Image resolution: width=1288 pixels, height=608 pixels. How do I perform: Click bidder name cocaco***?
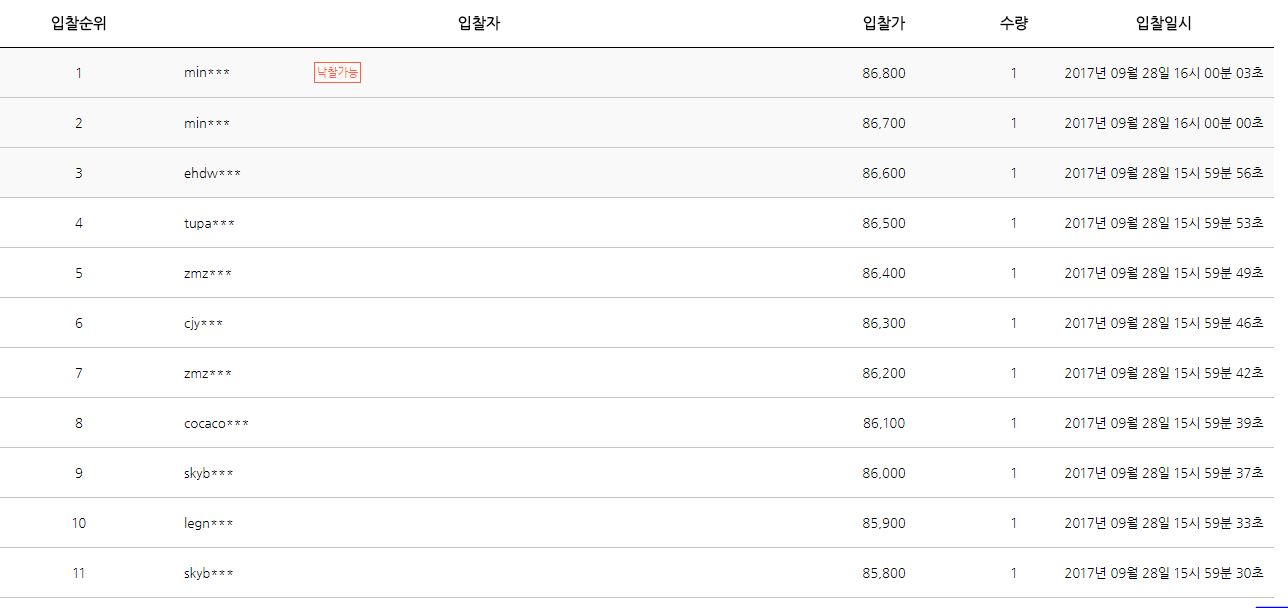[x=217, y=423]
